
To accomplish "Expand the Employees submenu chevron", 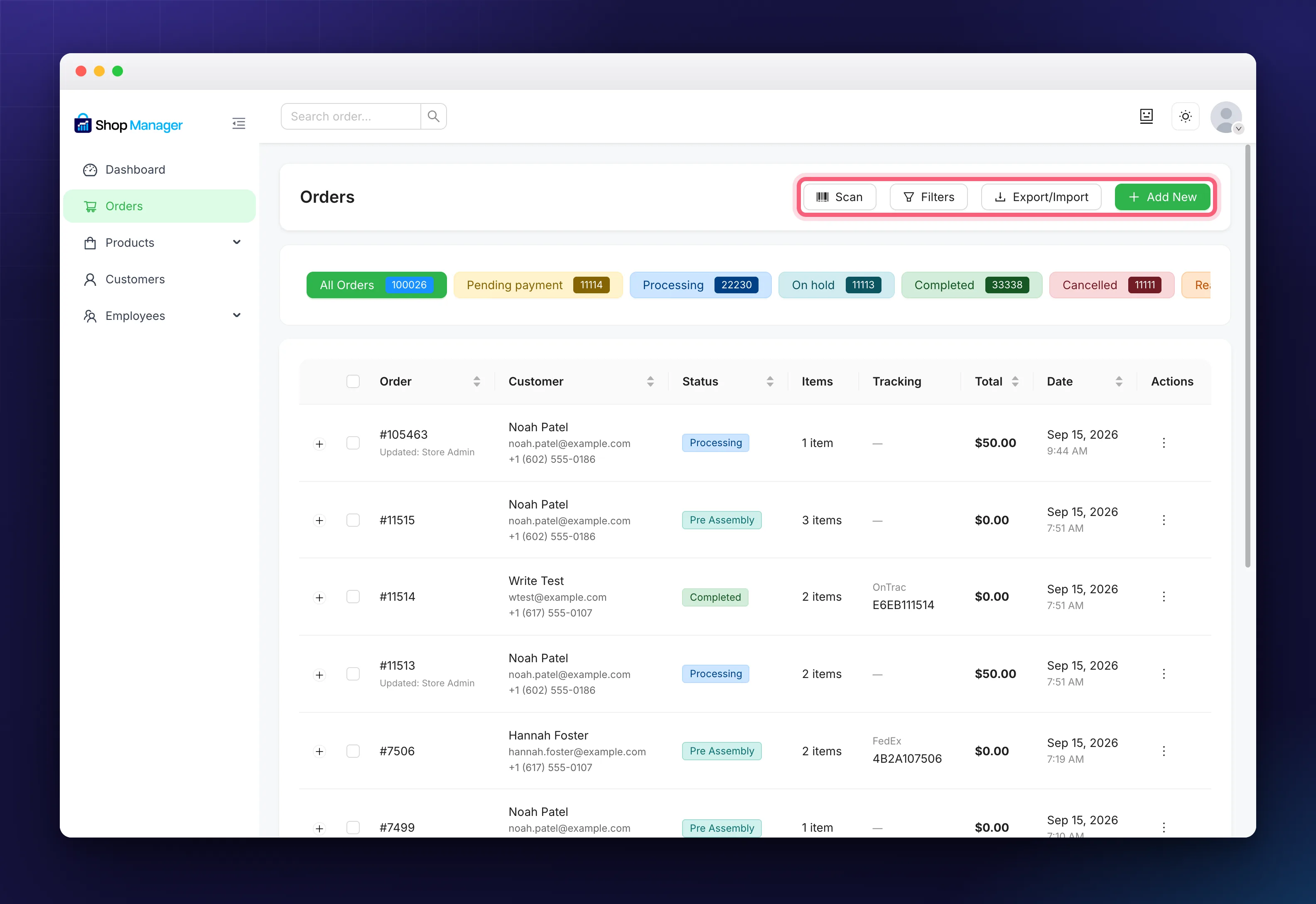I will (237, 315).
